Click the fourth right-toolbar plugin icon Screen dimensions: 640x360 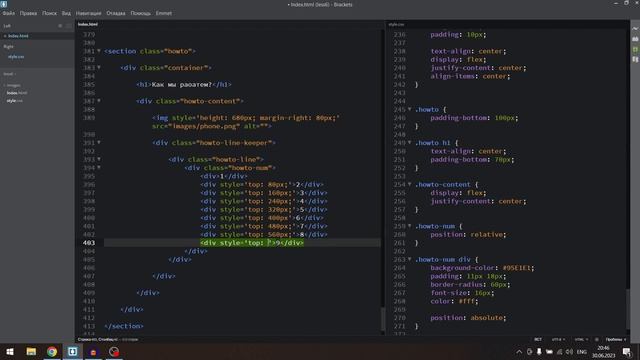tap(635, 60)
